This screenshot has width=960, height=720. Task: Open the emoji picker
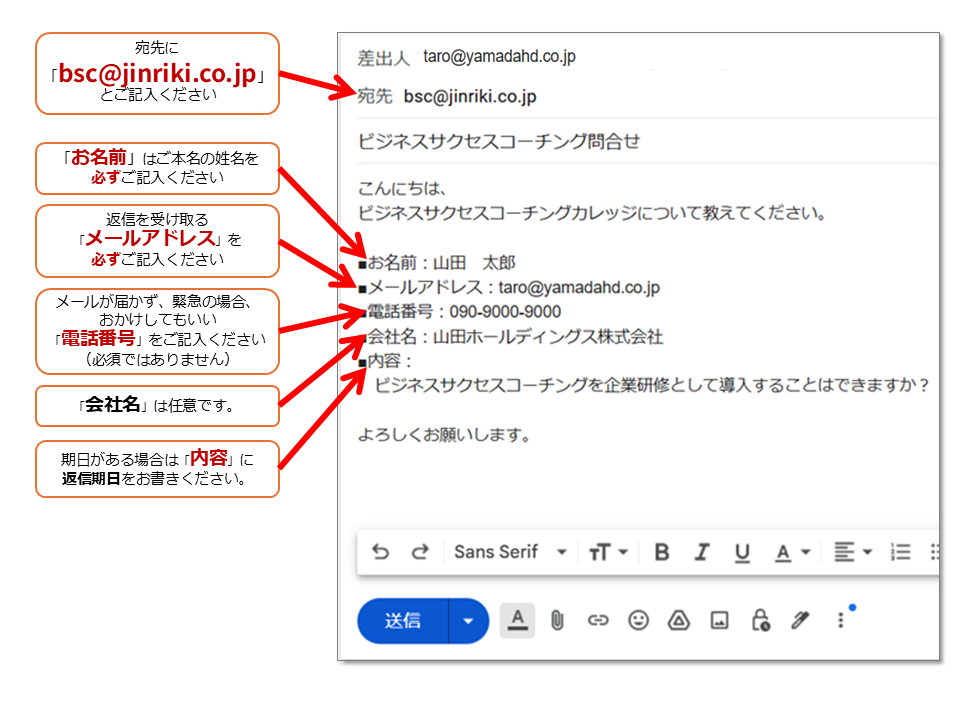[x=638, y=620]
